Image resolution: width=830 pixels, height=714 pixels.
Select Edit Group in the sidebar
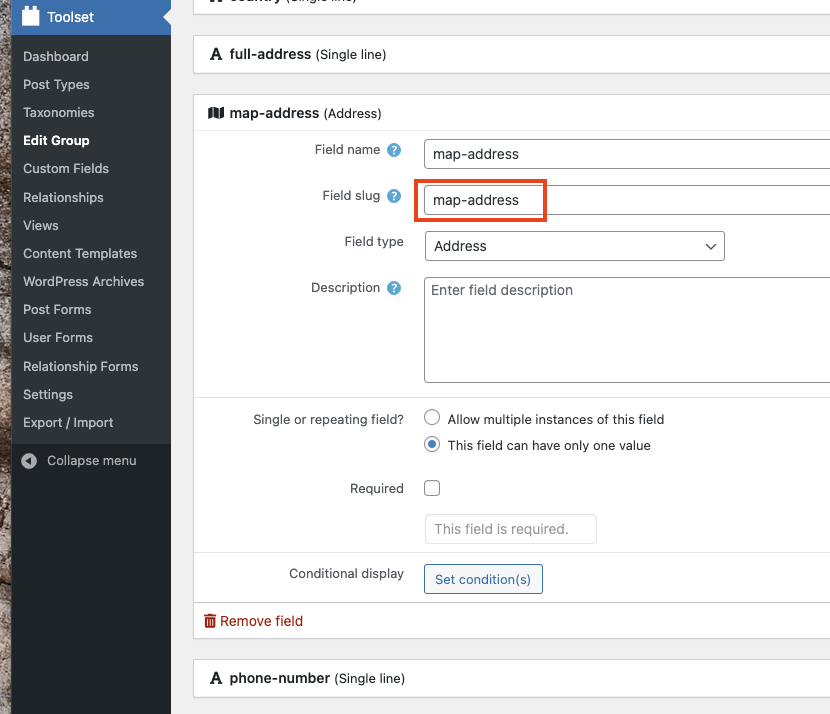tap(56, 141)
